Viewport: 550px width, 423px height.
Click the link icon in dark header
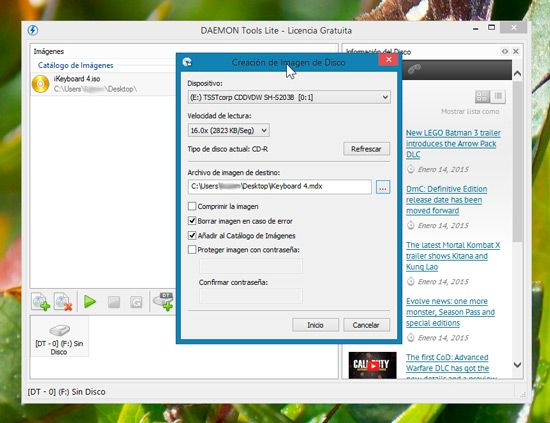tap(414, 69)
